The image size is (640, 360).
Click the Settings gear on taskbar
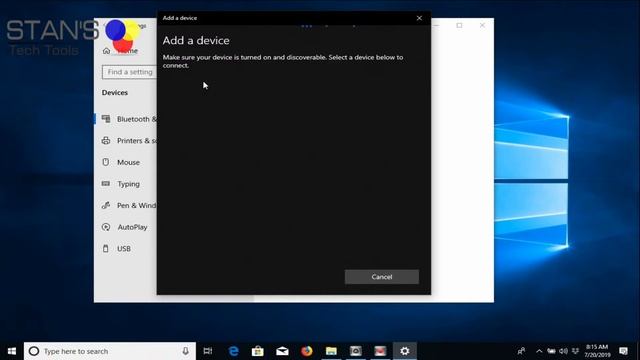coord(404,351)
